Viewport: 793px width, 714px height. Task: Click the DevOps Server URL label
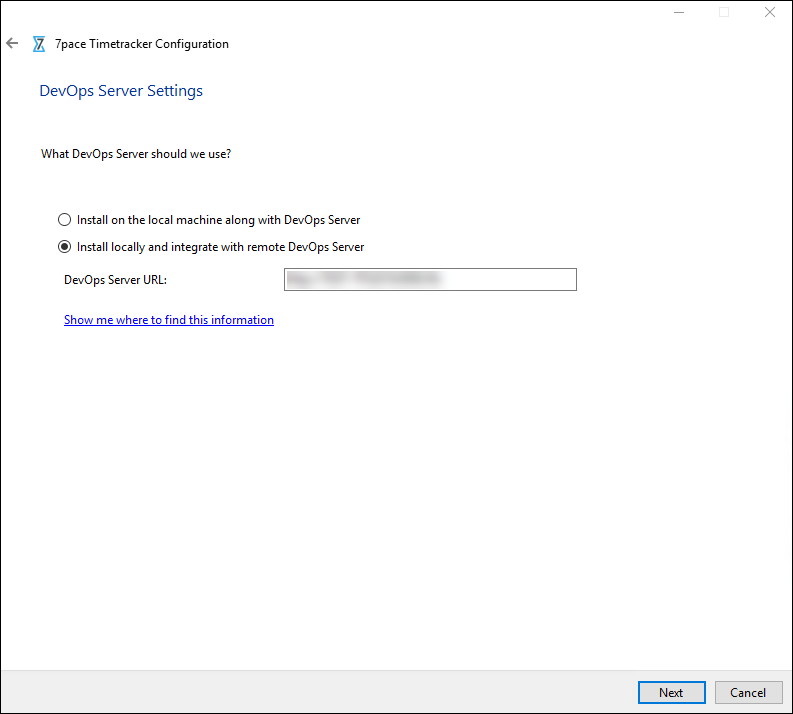(115, 280)
